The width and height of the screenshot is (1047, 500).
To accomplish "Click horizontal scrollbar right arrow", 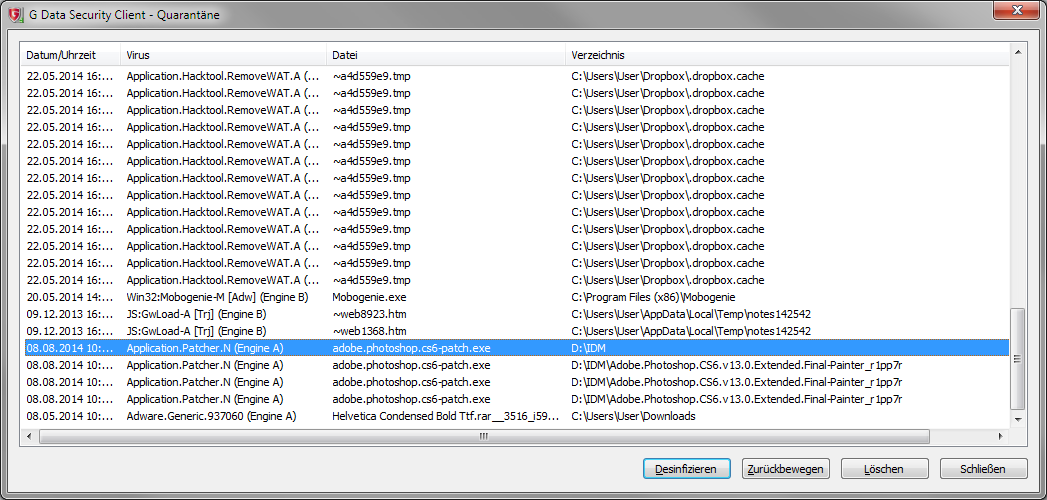I will [x=1001, y=437].
